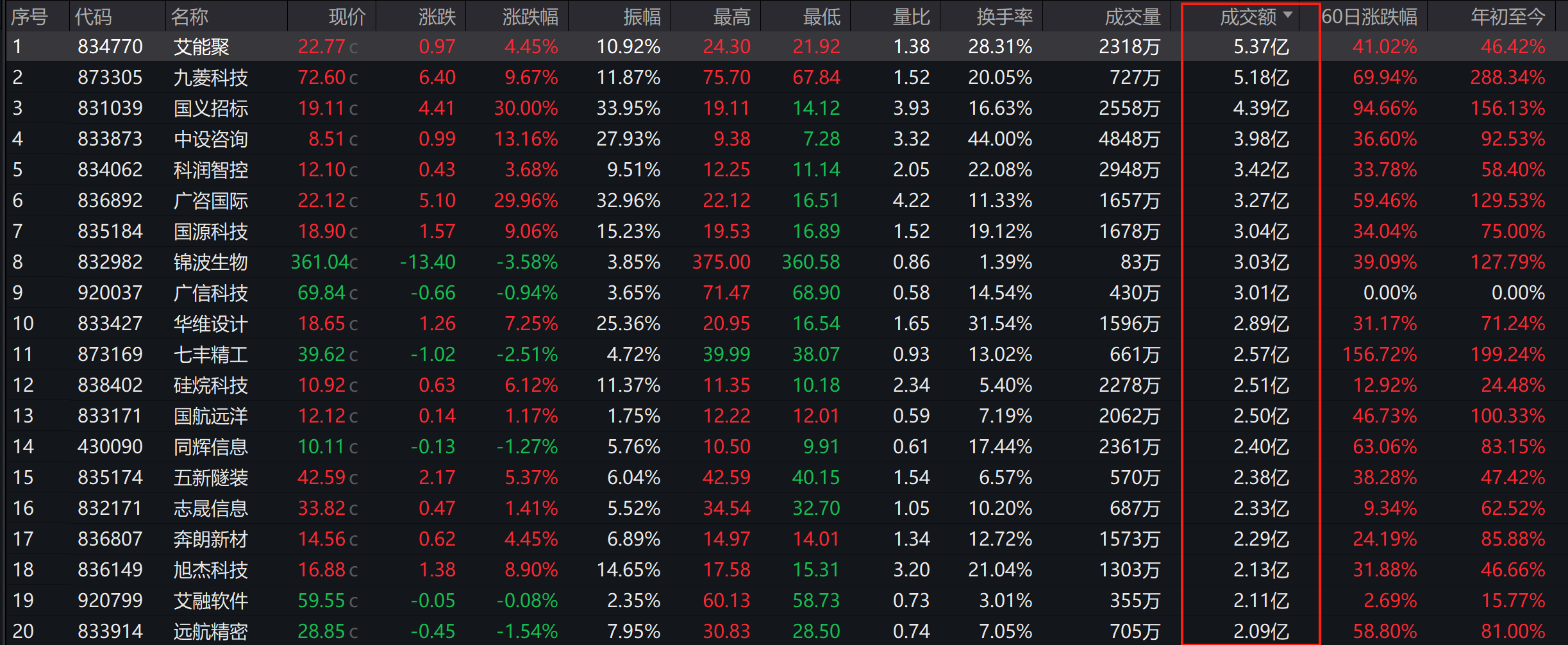Image resolution: width=1568 pixels, height=645 pixels.
Task: Click 4848万 volume of 中设咨询
Action: pyautogui.click(x=1130, y=139)
